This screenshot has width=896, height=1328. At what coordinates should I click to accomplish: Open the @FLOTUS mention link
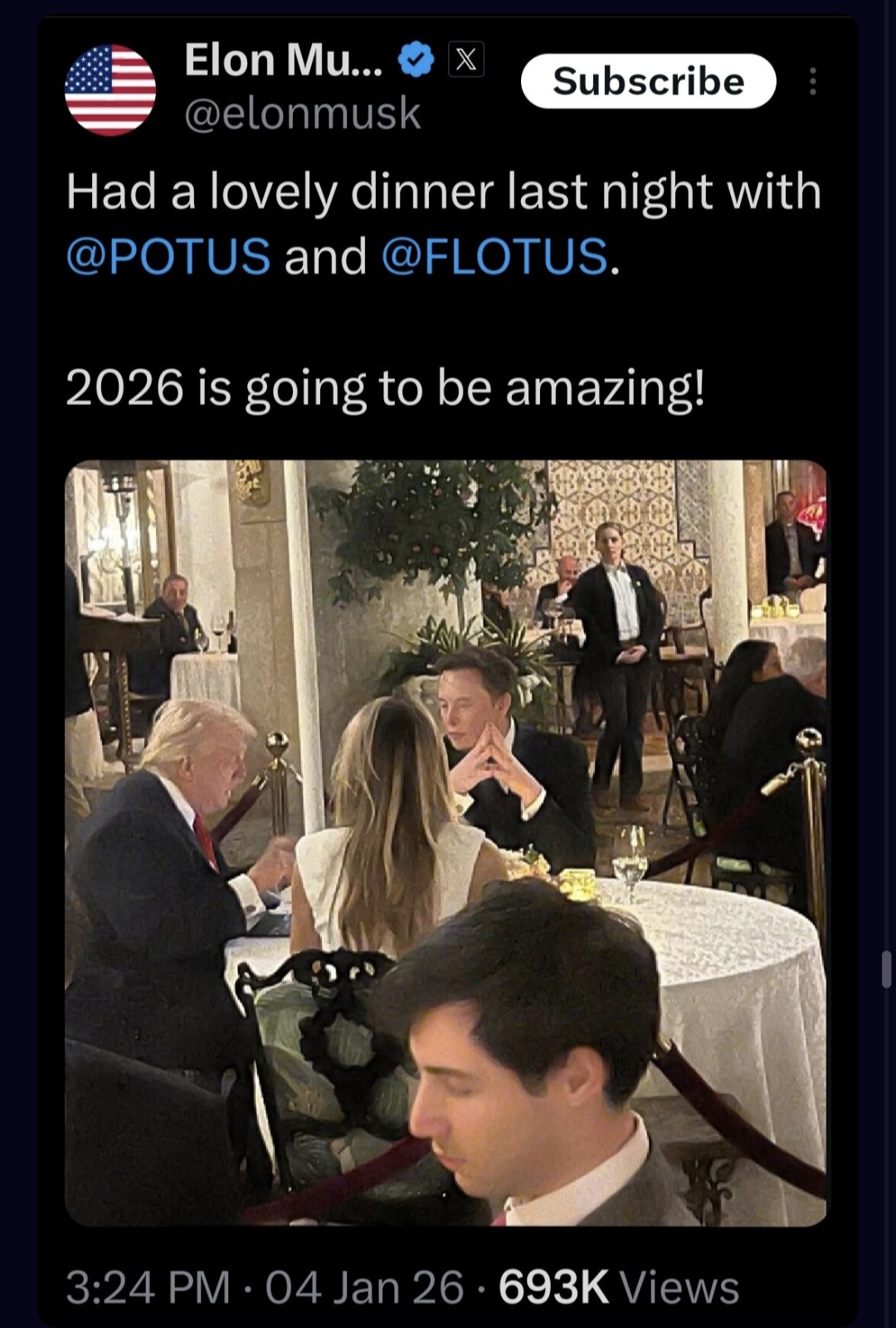495,256
